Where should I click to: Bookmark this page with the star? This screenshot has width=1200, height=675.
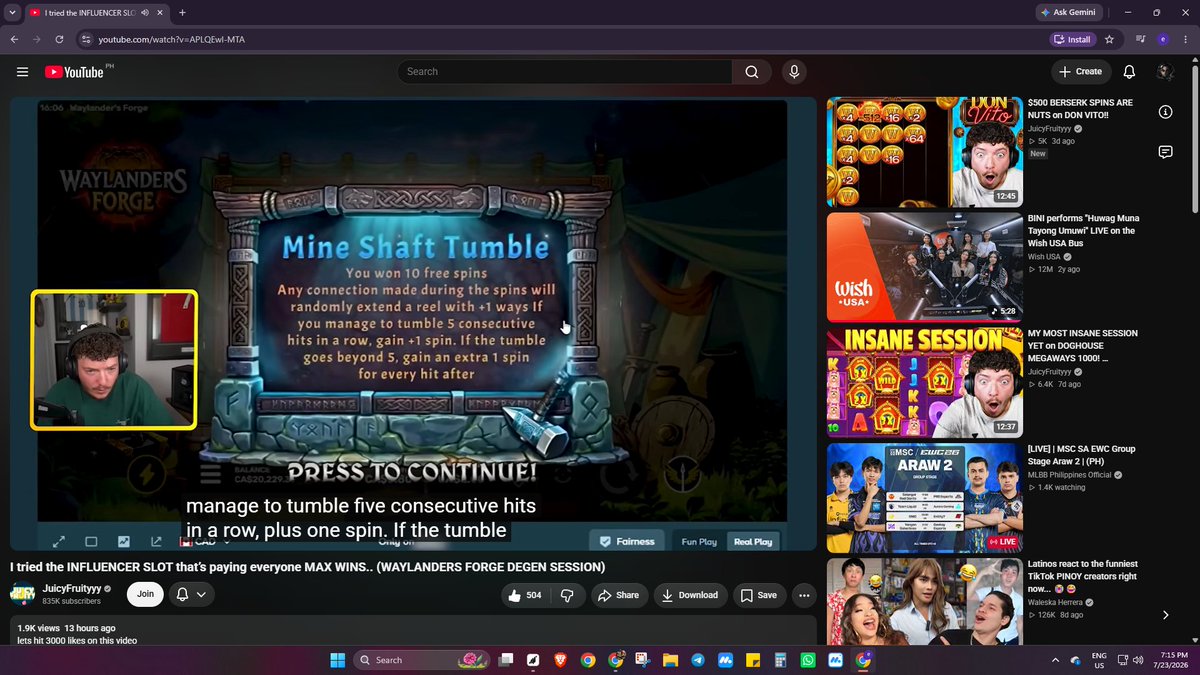[x=1109, y=39]
